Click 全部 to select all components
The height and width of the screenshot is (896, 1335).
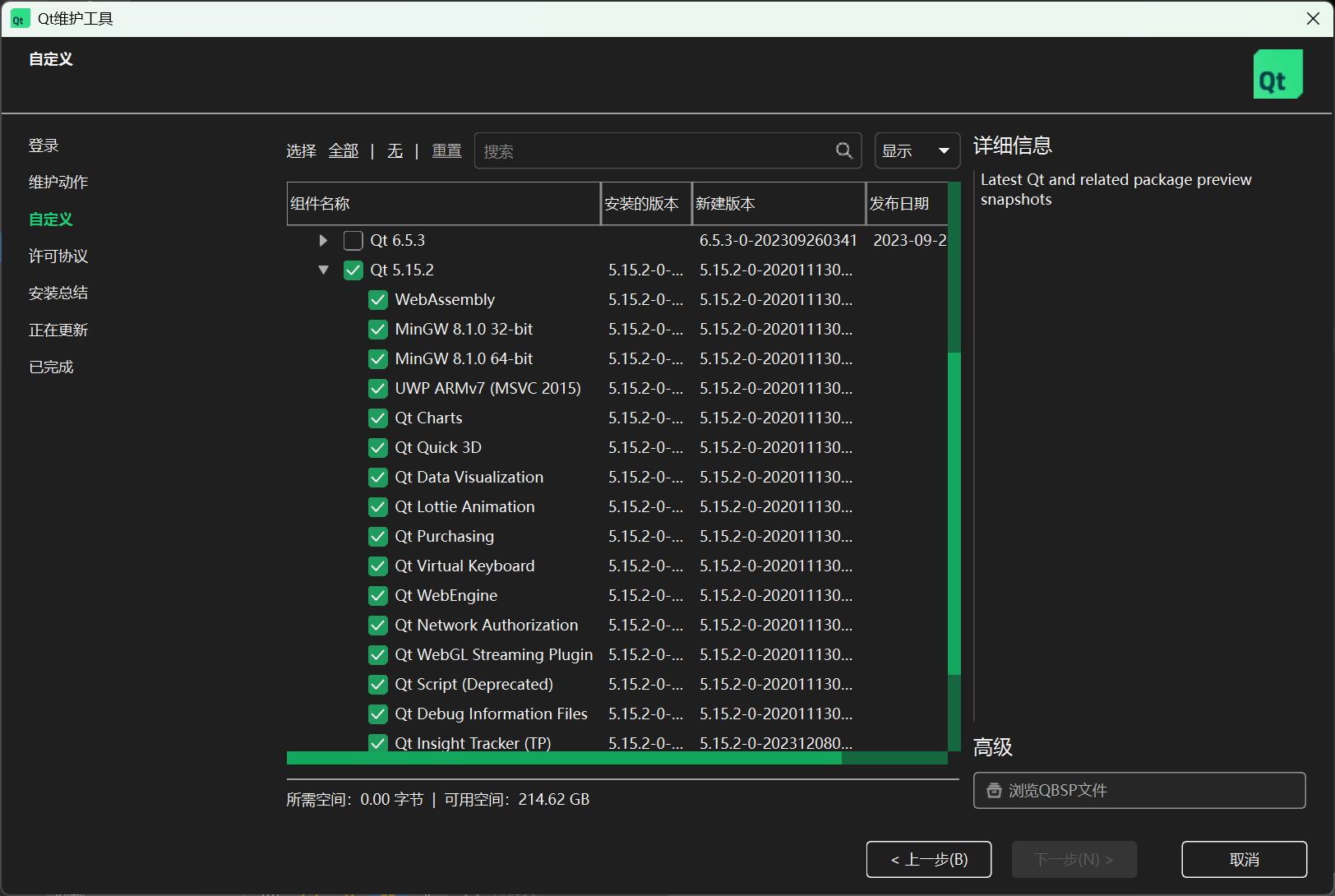point(344,150)
